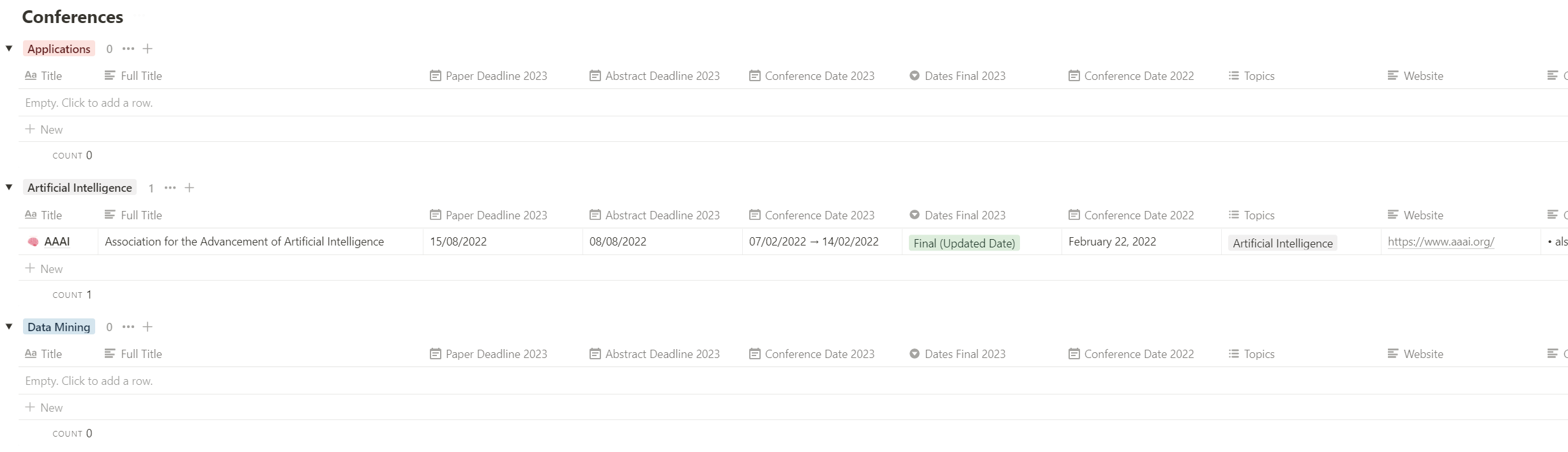Open three-dot options for Data Mining group

click(x=128, y=327)
